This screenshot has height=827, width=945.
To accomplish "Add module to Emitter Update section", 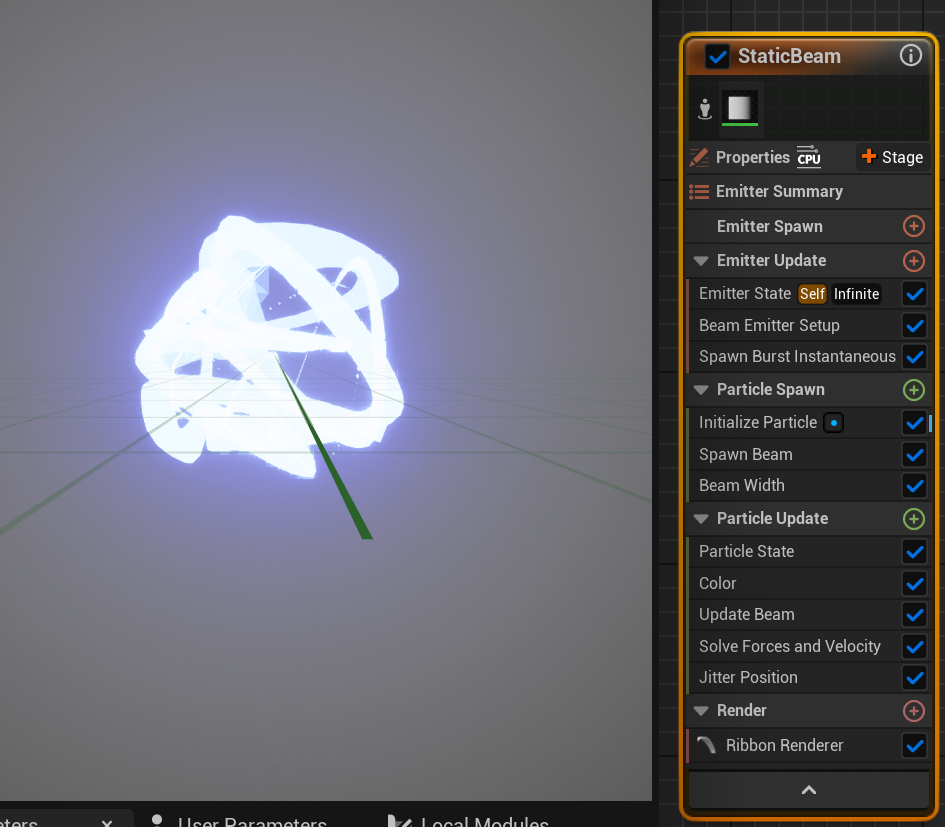I will (x=913, y=261).
